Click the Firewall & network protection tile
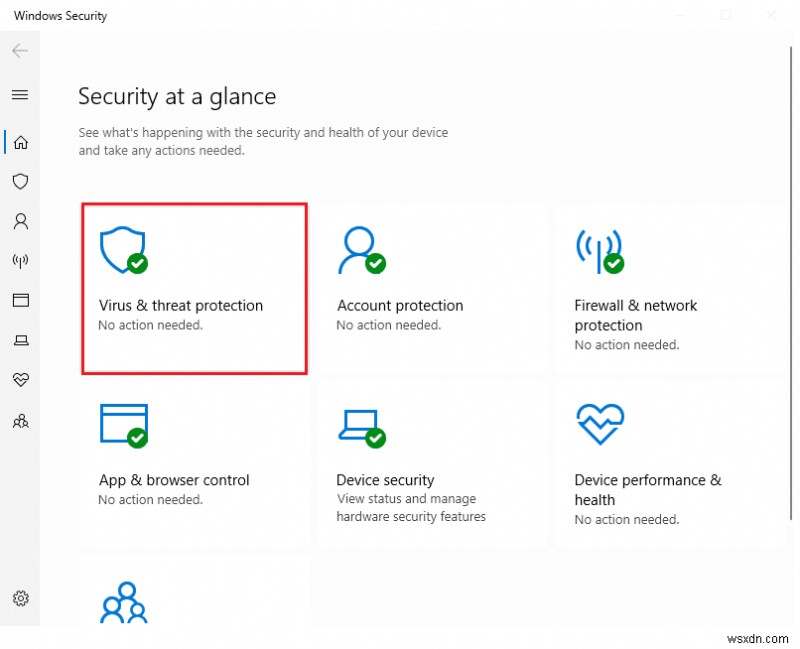 coord(668,288)
